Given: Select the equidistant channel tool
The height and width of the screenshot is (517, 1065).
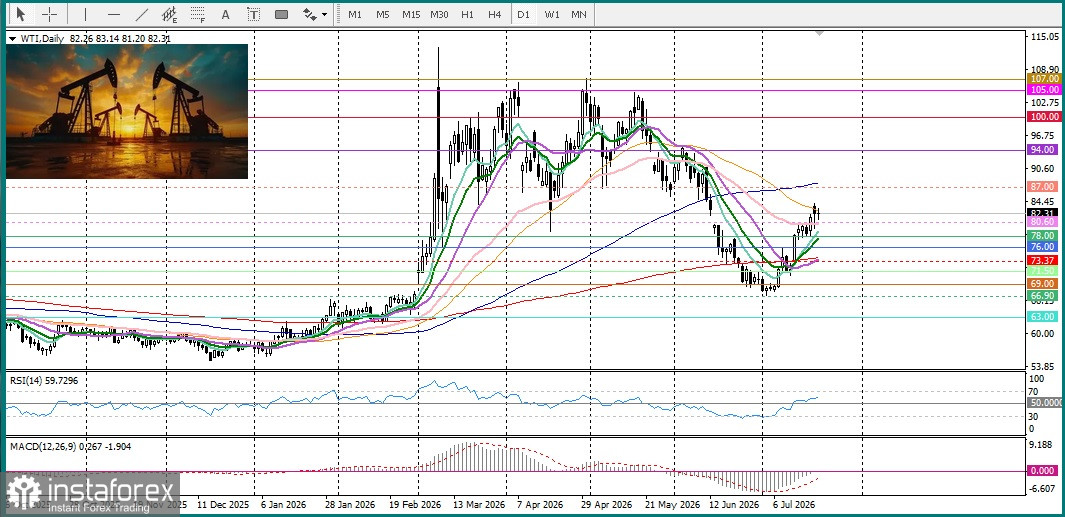Looking at the screenshot, I should click(170, 14).
